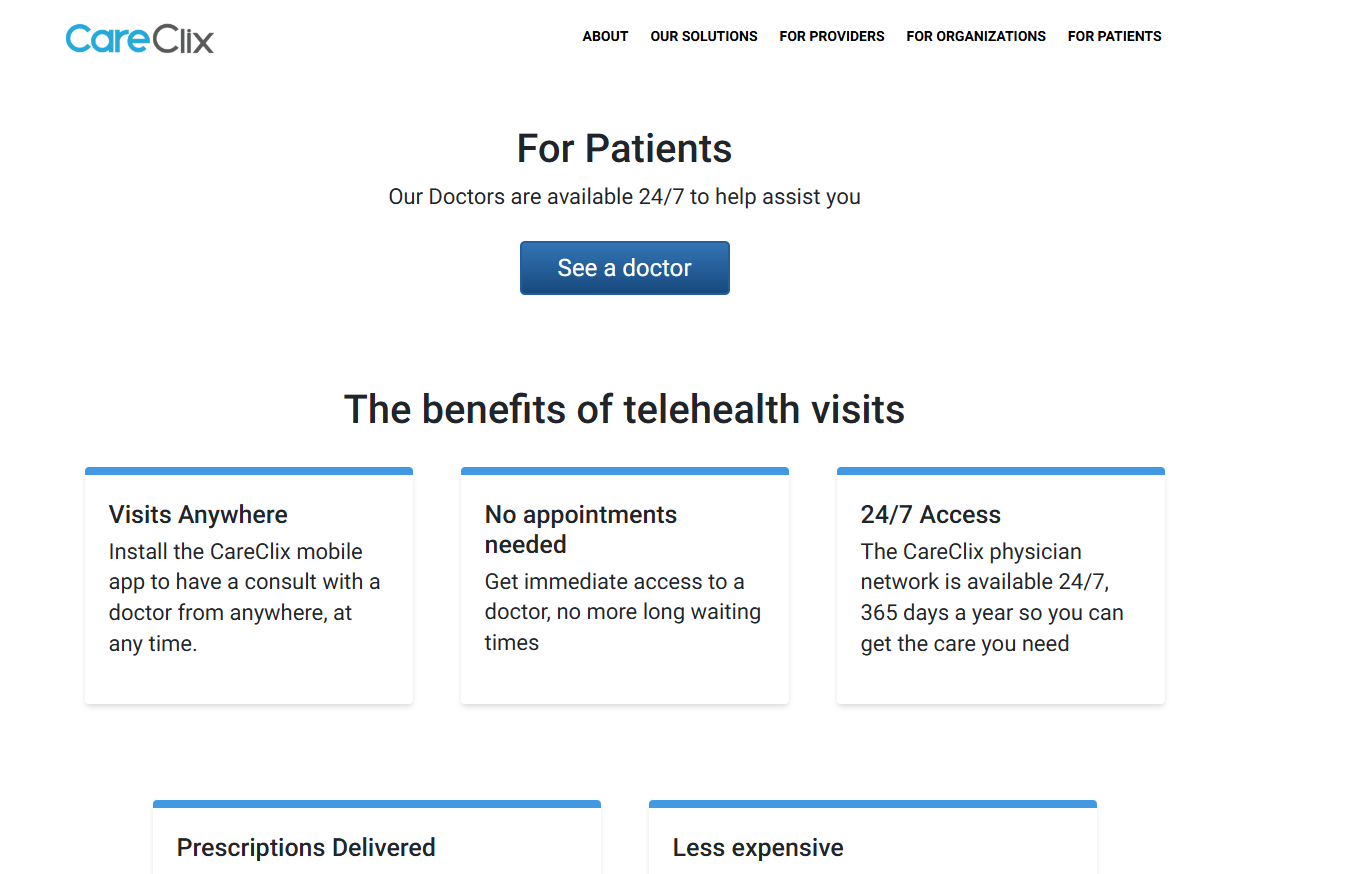
Task: Open the For Organizations menu
Action: (976, 36)
